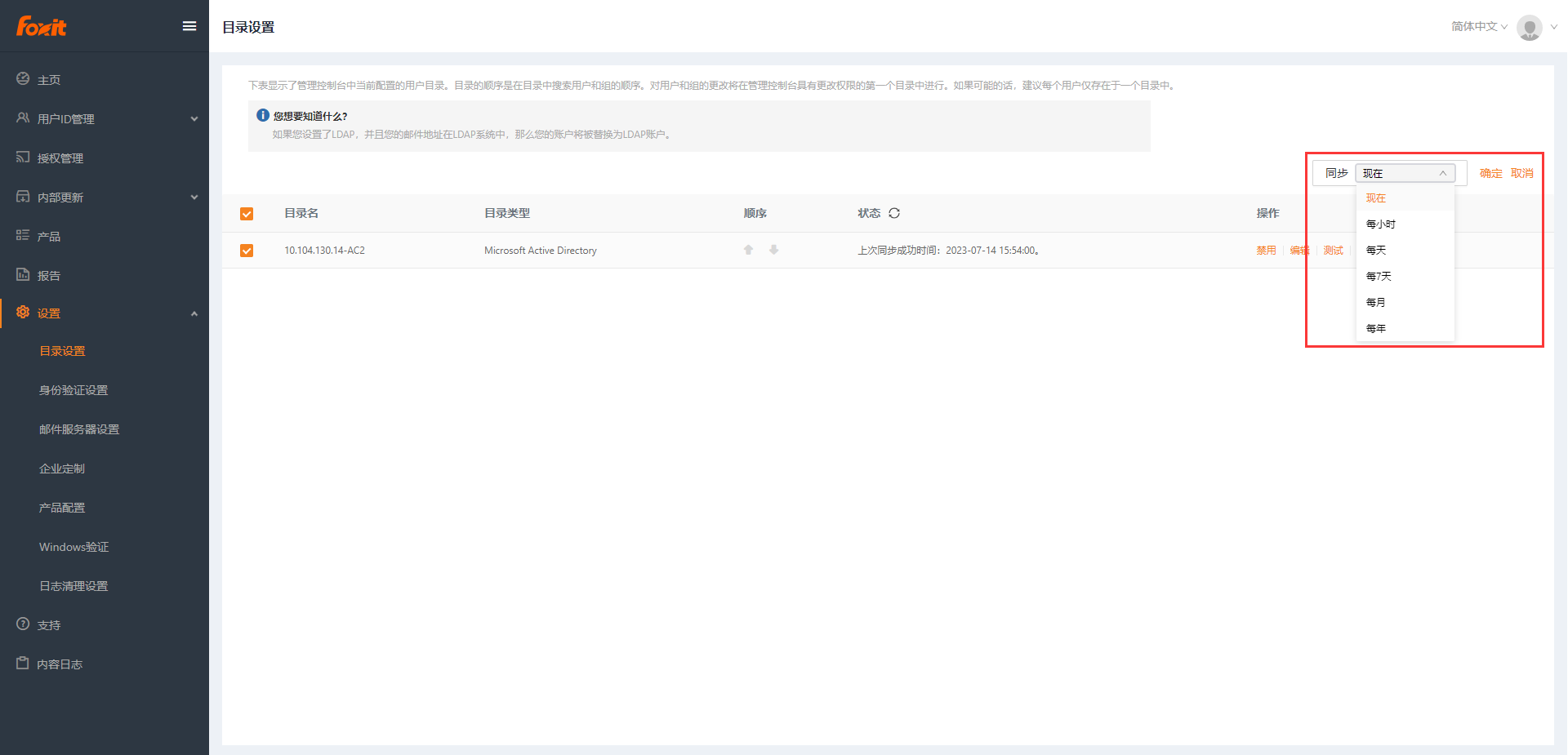Select 现在 option in sync dropdown
This screenshot has width=1568, height=755.
pos(1405,198)
